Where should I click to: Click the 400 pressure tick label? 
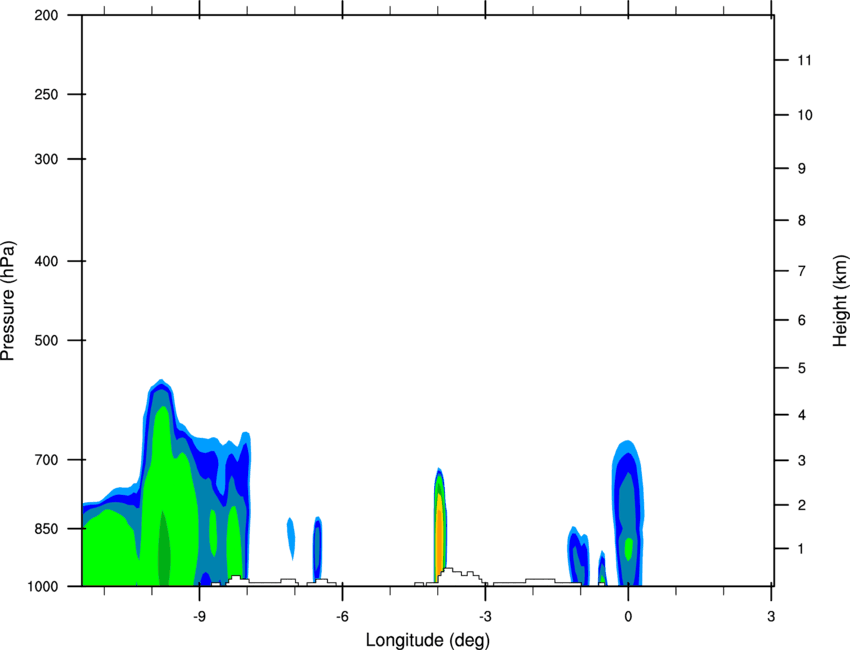click(x=47, y=261)
